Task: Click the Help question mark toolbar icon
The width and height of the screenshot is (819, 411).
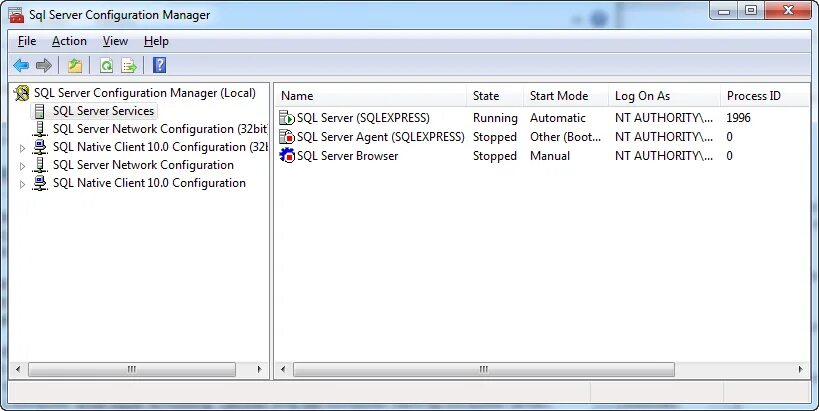Action: tap(159, 65)
